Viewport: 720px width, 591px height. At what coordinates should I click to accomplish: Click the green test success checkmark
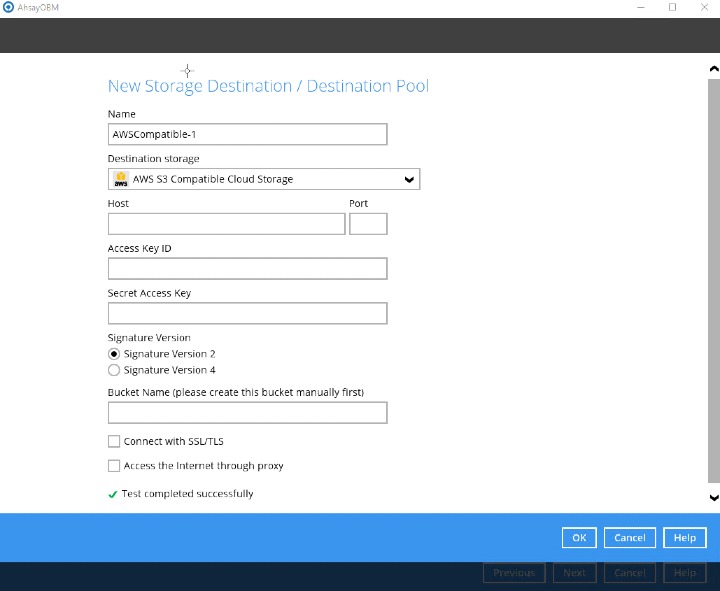(113, 494)
